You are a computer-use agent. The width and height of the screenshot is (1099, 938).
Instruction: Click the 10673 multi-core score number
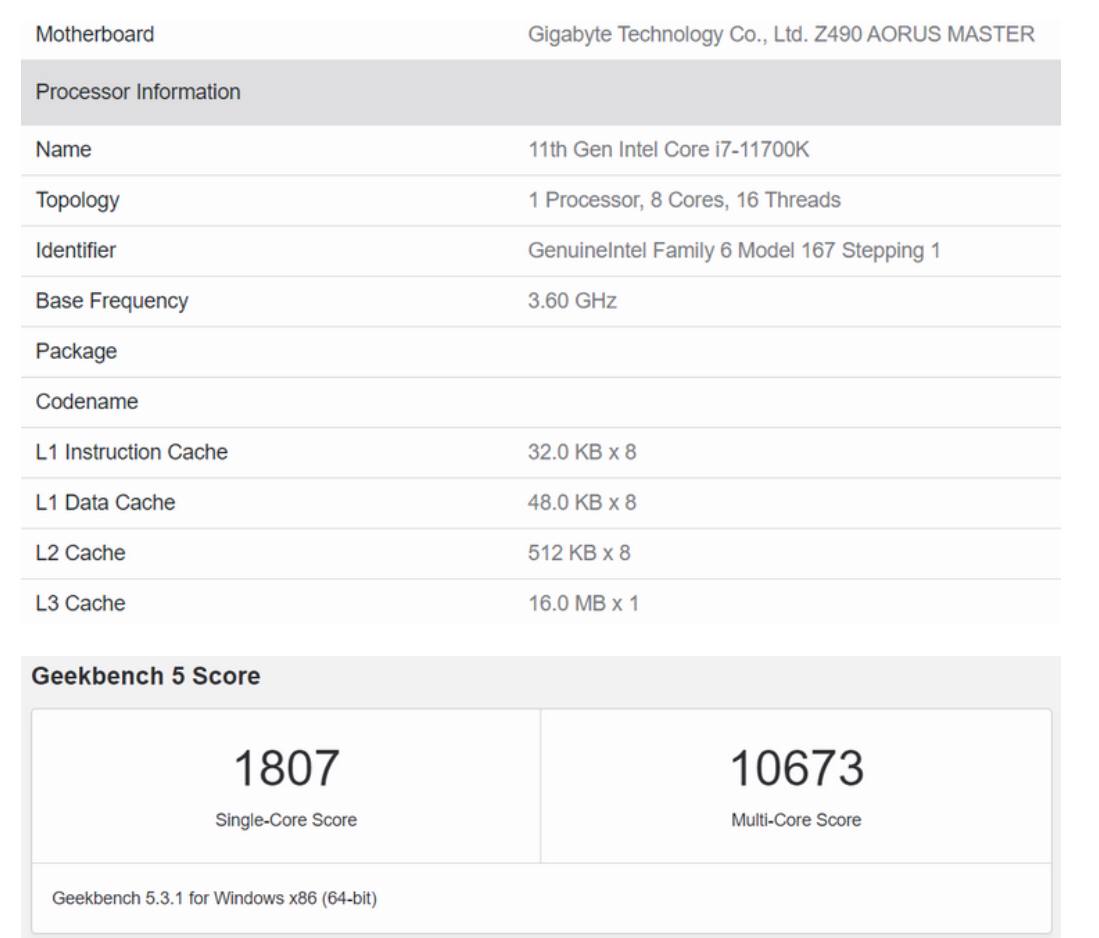[x=796, y=768]
